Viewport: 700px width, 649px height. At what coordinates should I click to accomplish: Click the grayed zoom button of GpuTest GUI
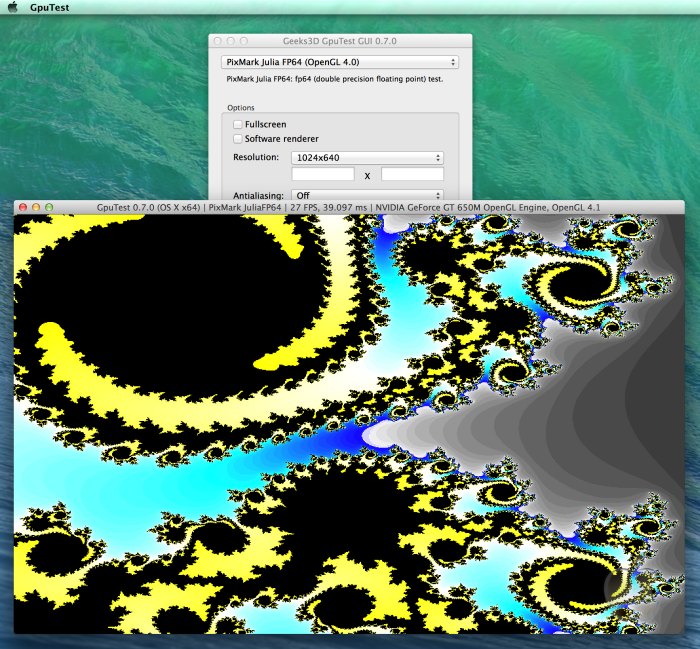244,41
